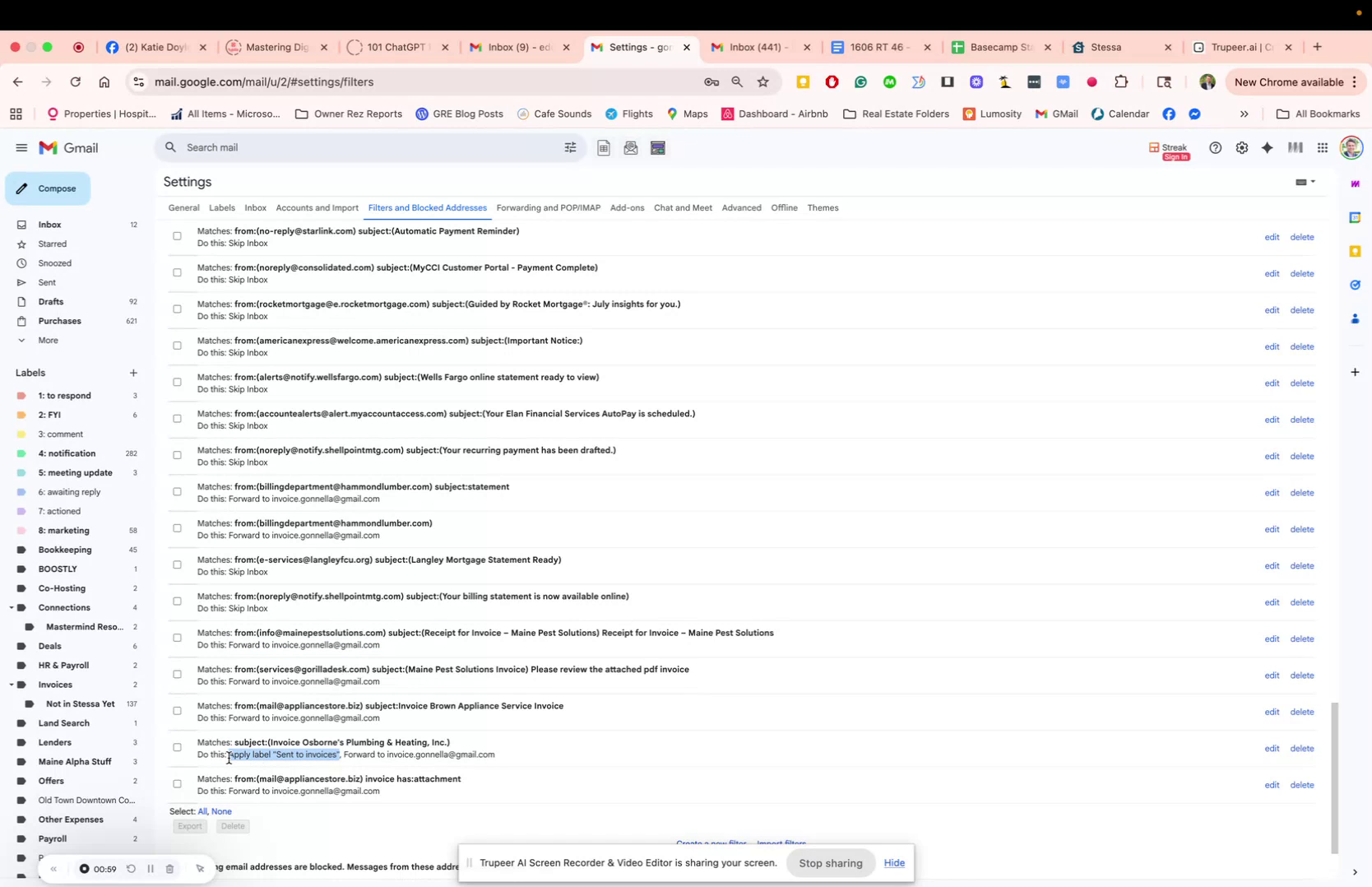The width and height of the screenshot is (1372, 887).
Task: Check the box for the Starlink filter
Action: (x=177, y=236)
